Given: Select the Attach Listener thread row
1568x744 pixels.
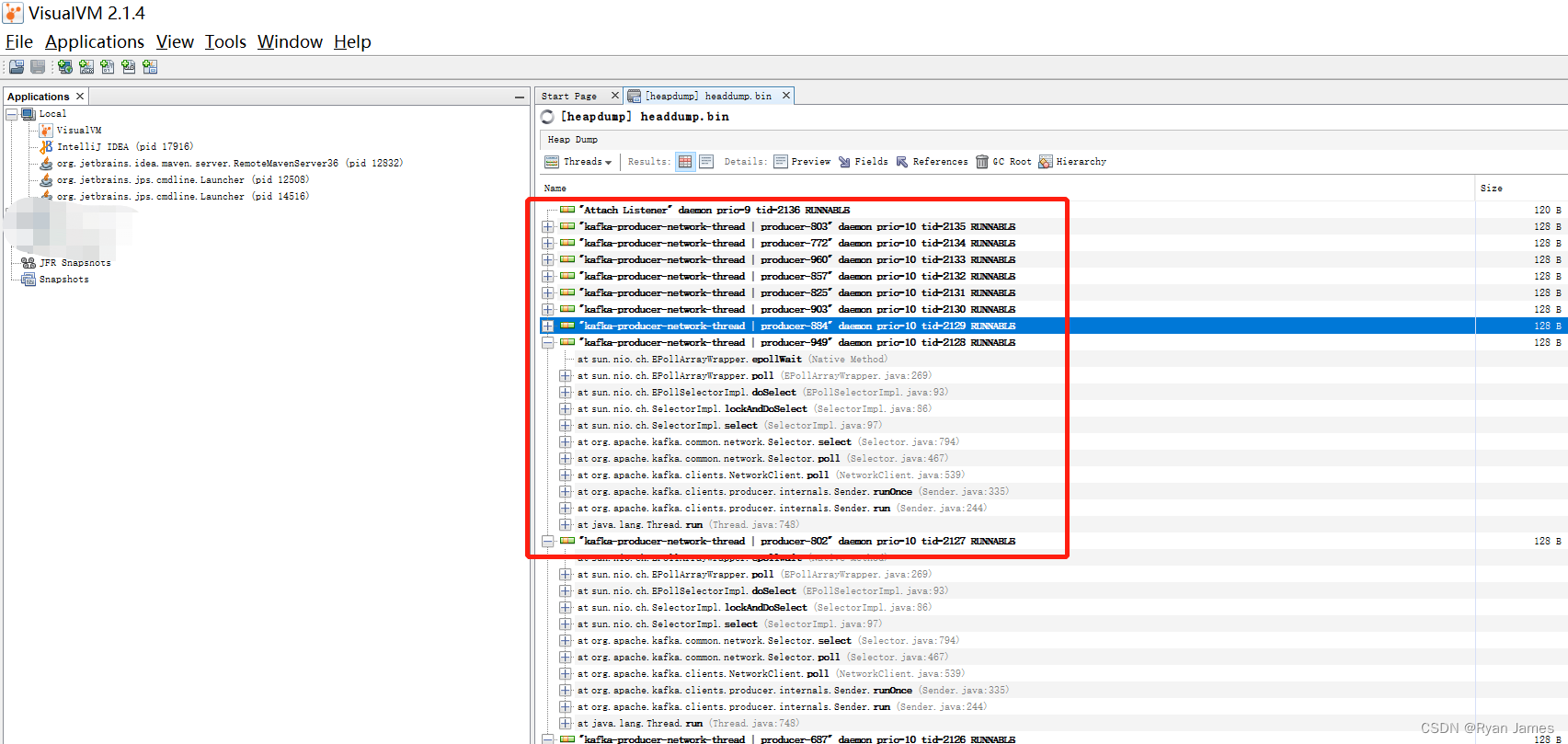Looking at the screenshot, I should pyautogui.click(x=1053, y=210).
